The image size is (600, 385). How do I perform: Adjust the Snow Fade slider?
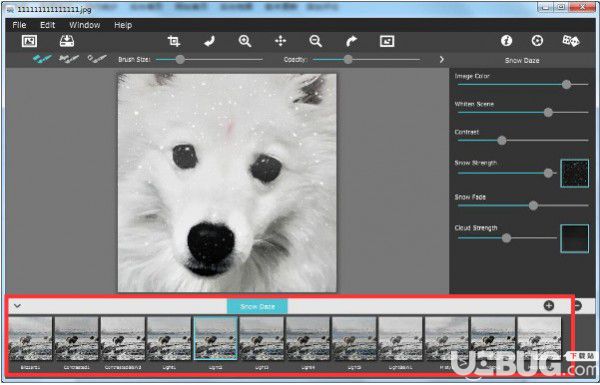[523, 206]
